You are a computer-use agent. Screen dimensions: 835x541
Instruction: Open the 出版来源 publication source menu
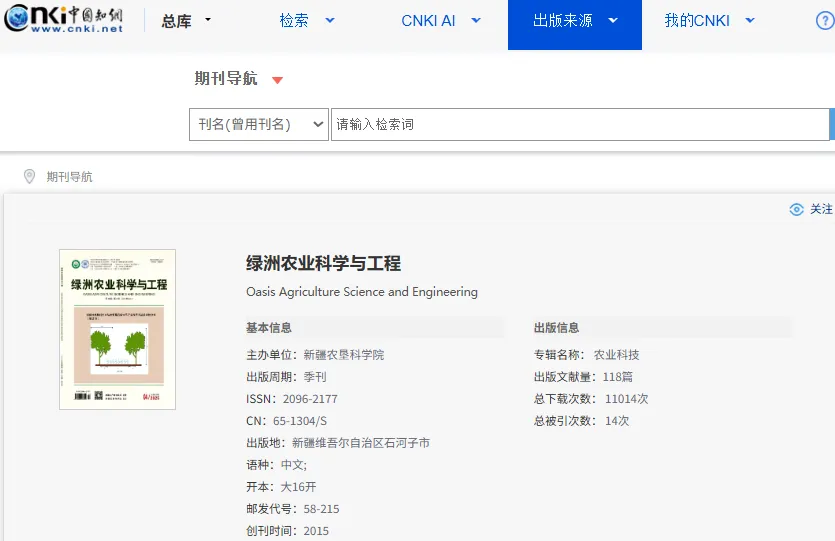point(575,25)
